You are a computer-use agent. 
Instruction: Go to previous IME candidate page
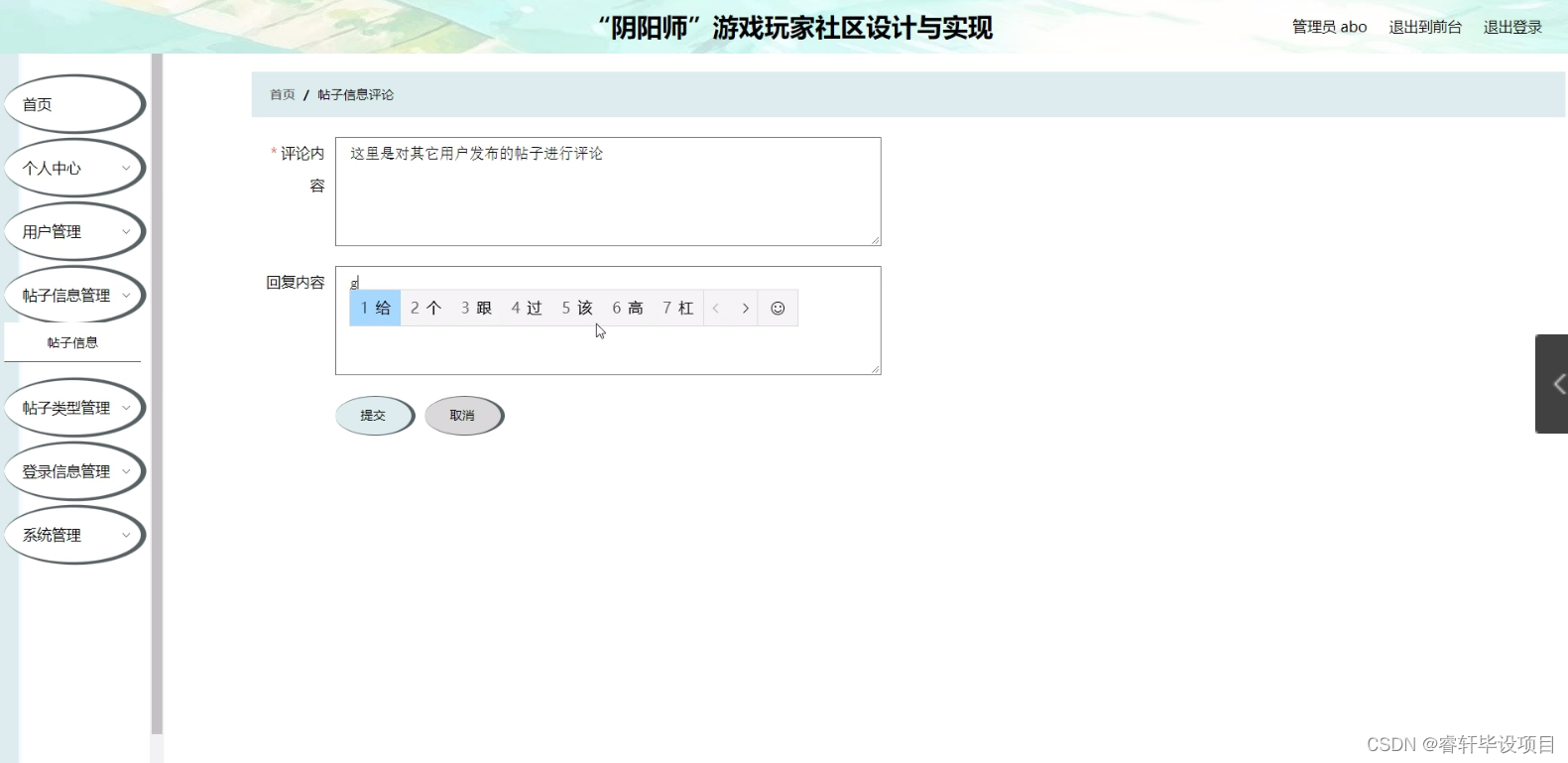tap(716, 309)
